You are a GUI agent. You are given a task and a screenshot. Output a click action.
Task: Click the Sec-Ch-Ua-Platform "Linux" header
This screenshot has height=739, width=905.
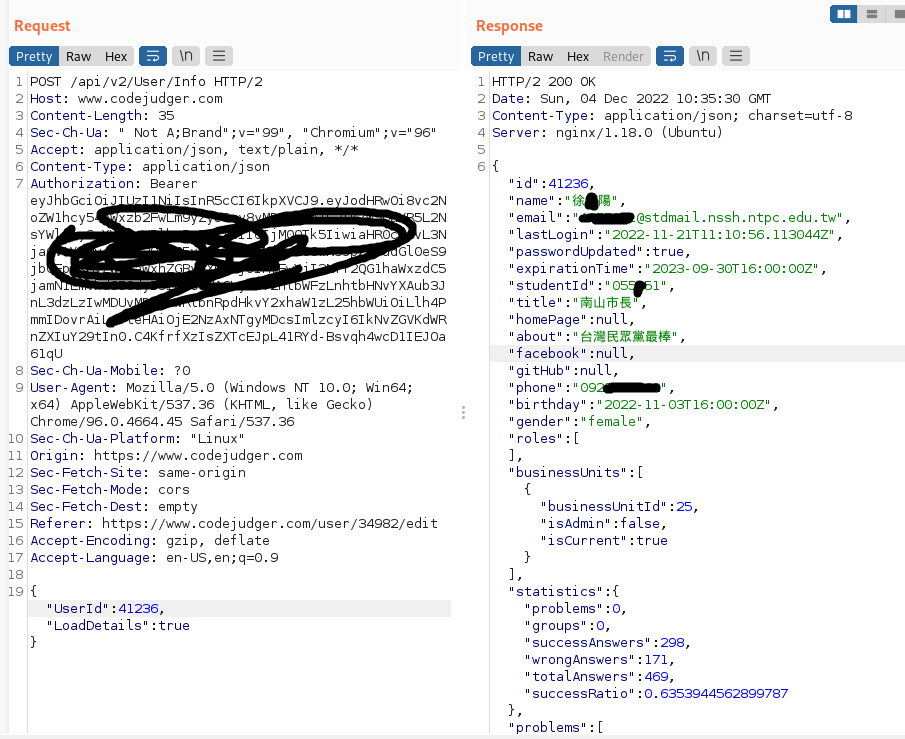tap(137, 439)
